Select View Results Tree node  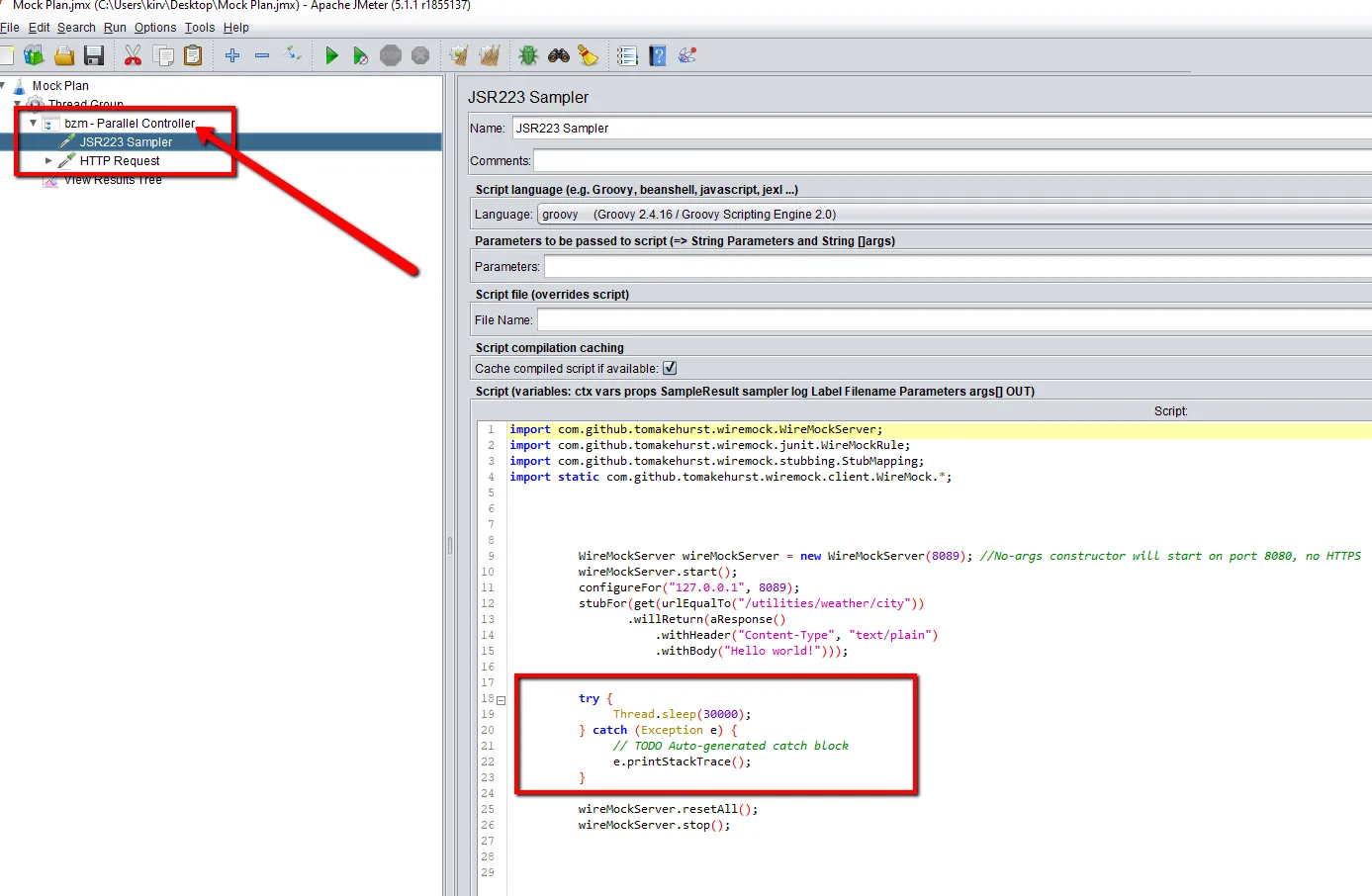113,180
